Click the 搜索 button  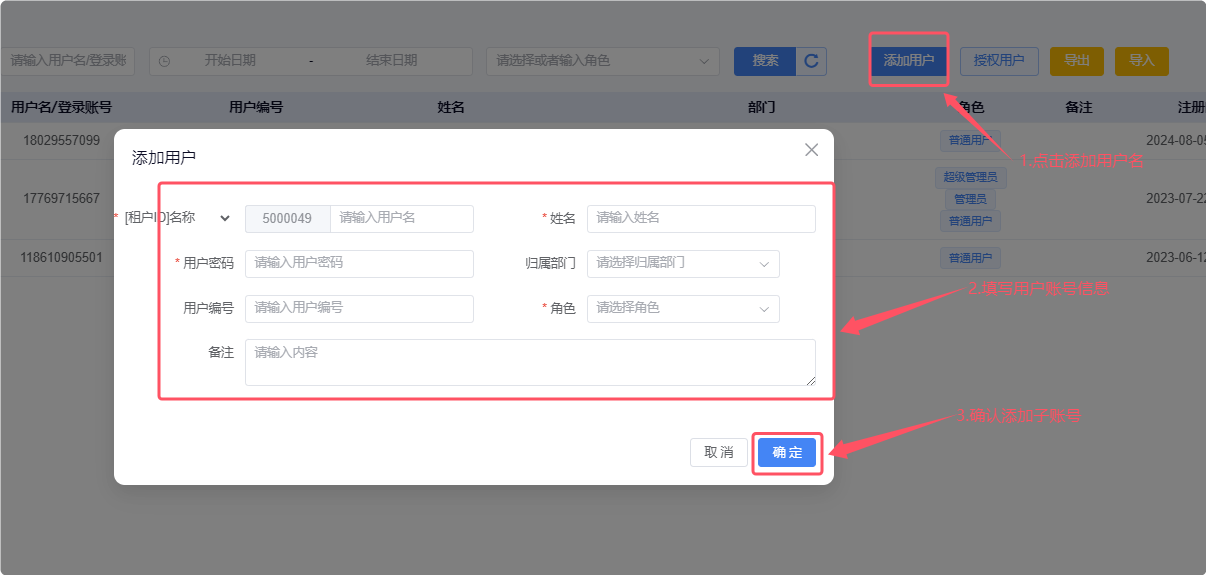pyautogui.click(x=765, y=61)
